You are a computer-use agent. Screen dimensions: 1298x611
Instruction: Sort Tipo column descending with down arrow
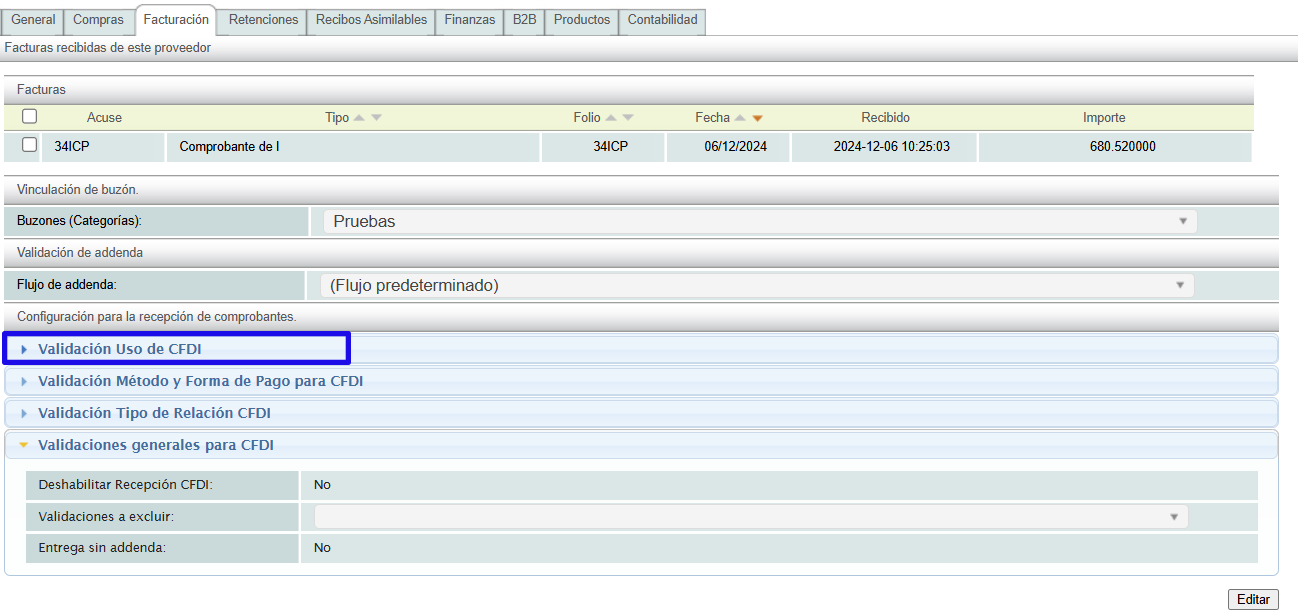tap(376, 118)
